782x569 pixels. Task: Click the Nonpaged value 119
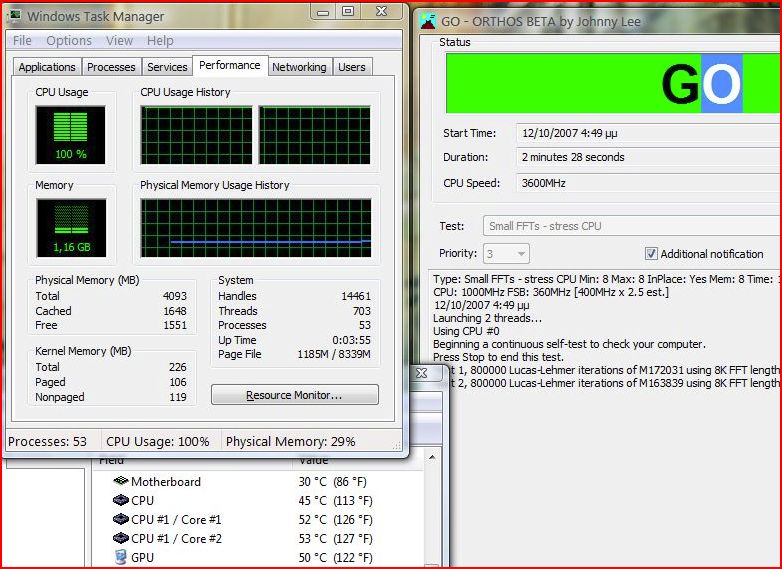[178, 397]
